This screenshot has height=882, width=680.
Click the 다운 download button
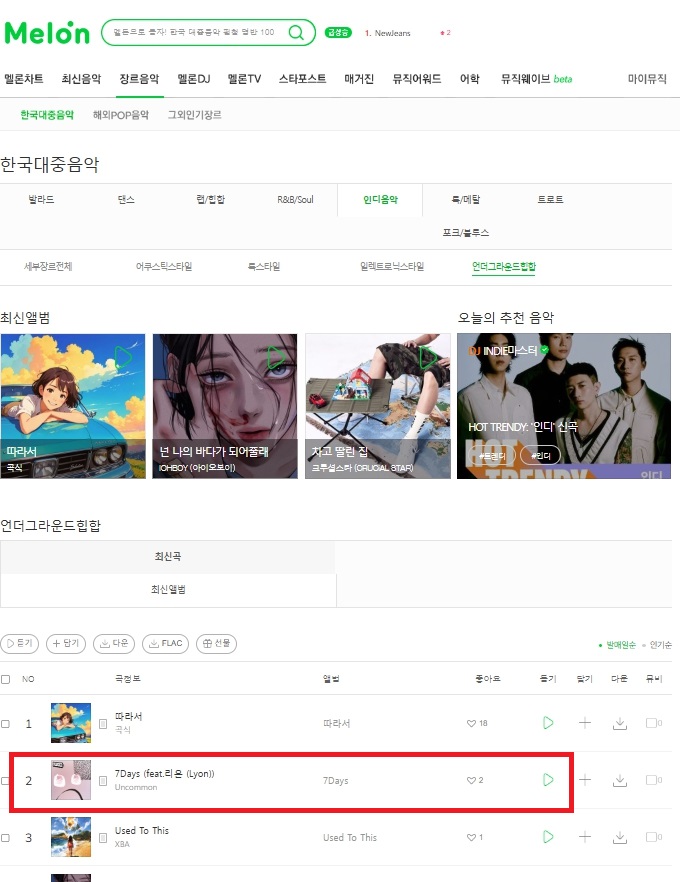click(114, 643)
